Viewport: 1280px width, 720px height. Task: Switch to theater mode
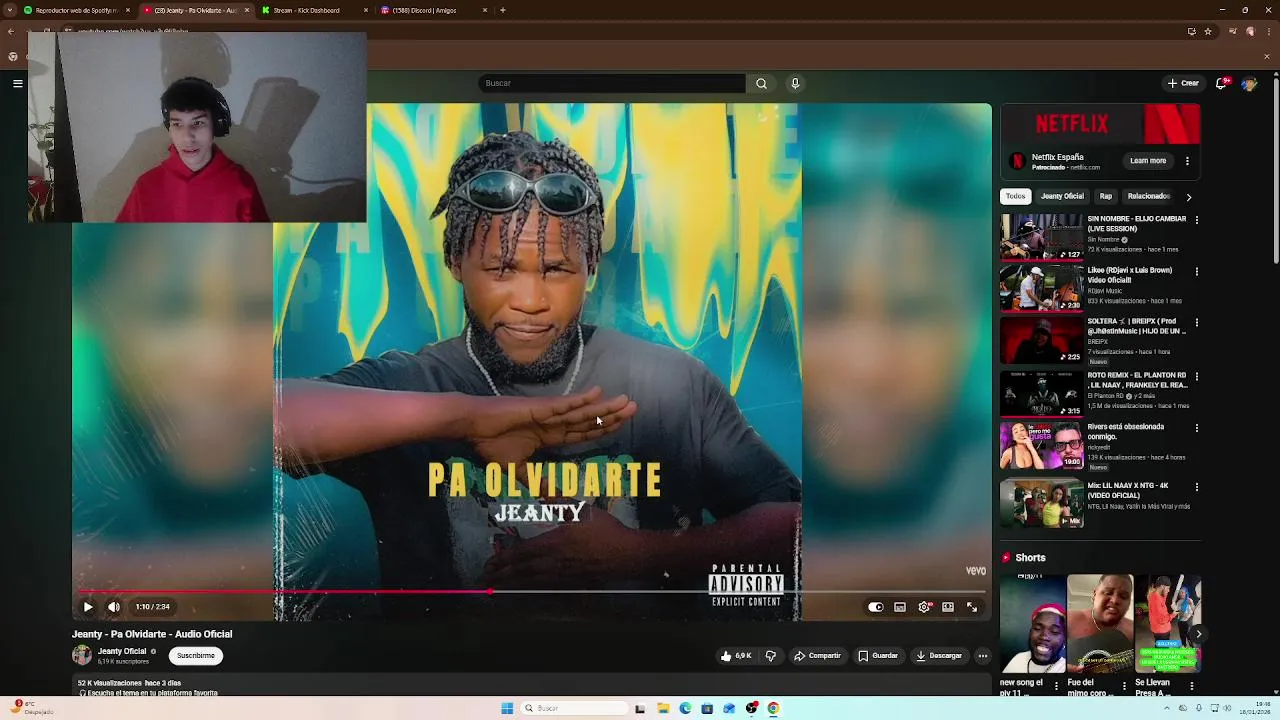pyautogui.click(x=948, y=606)
